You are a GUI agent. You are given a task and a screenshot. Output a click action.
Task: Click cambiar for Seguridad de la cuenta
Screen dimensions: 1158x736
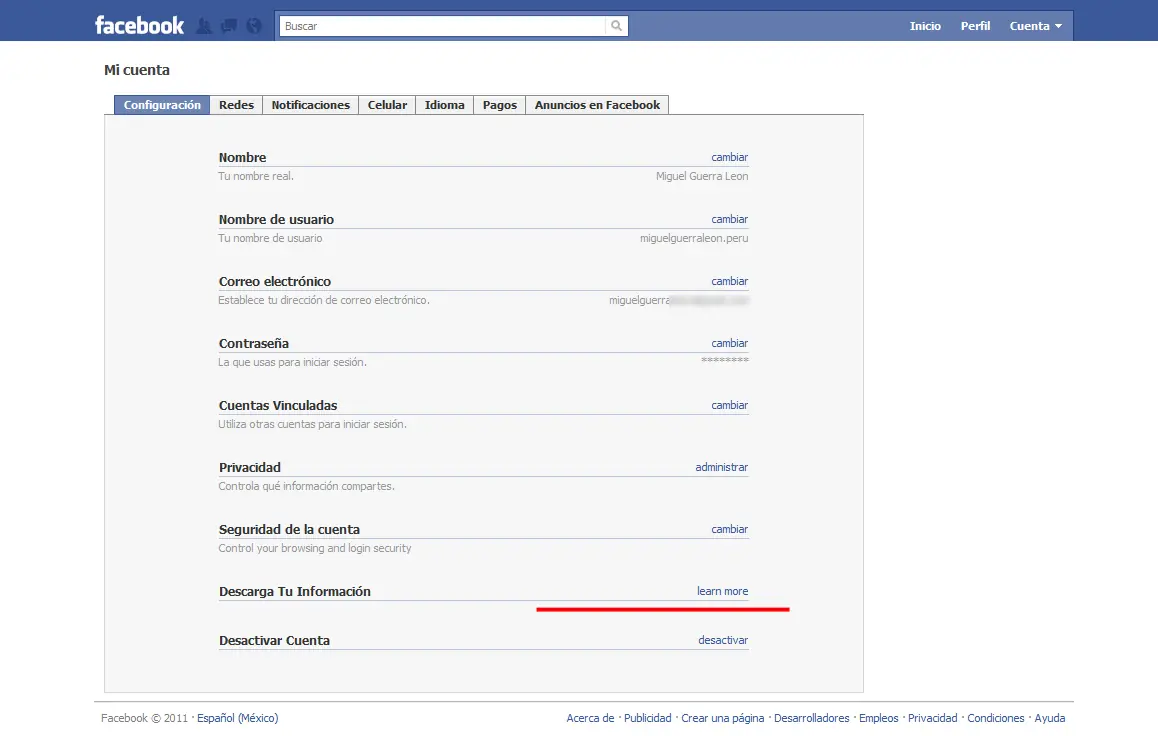[x=730, y=529]
